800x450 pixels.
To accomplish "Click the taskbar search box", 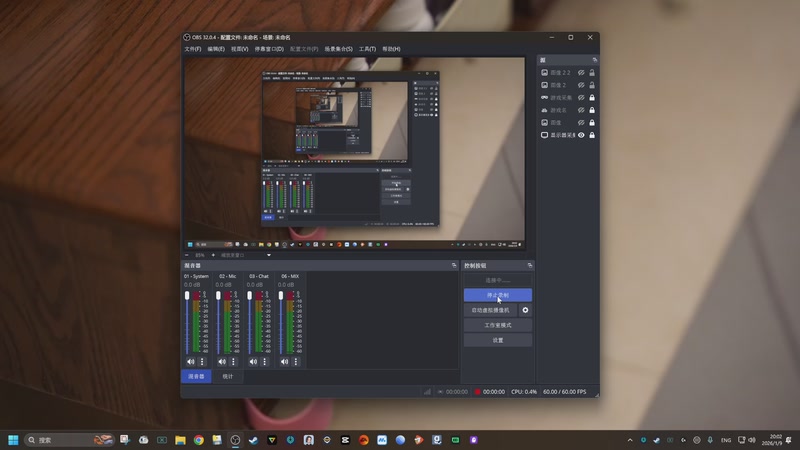I will (x=69, y=440).
